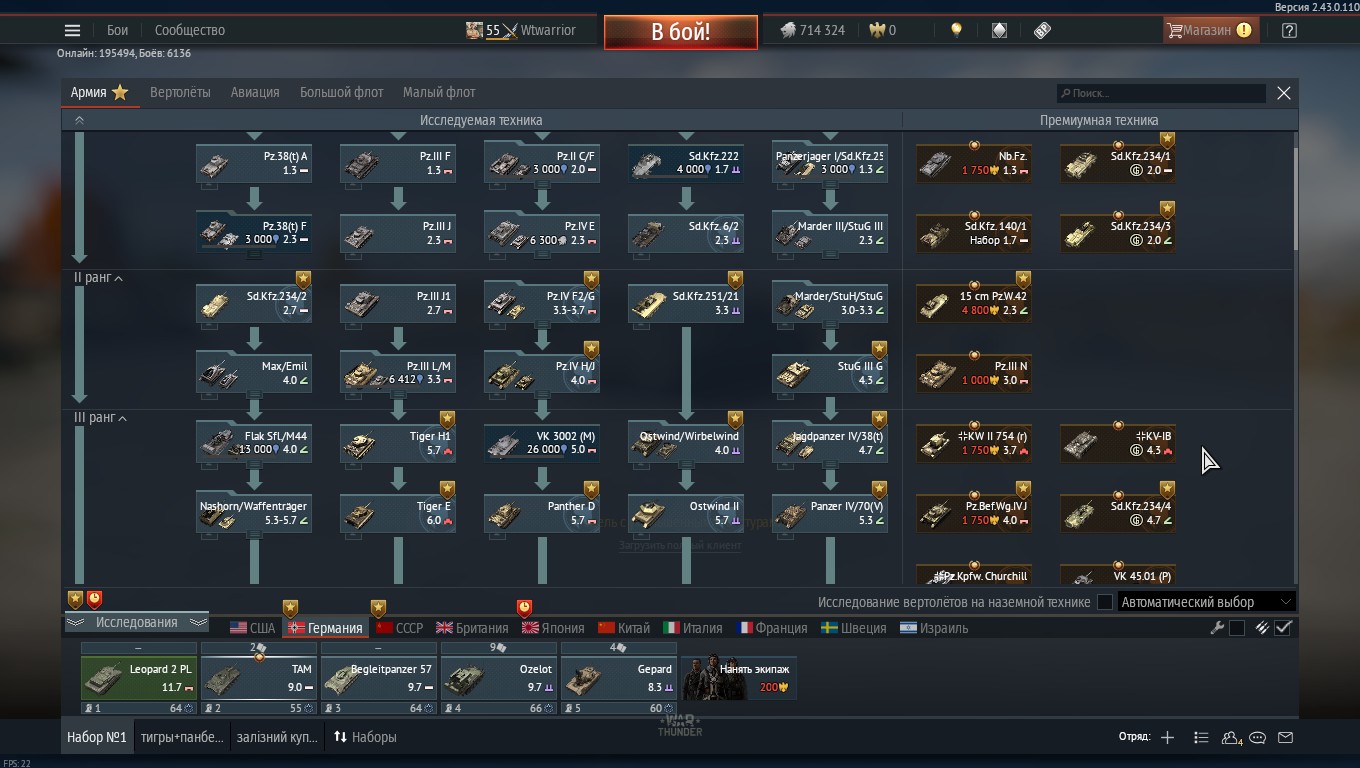1360x768 pixels.
Task: Select the Ostwind II vehicle
Action: tap(686, 513)
